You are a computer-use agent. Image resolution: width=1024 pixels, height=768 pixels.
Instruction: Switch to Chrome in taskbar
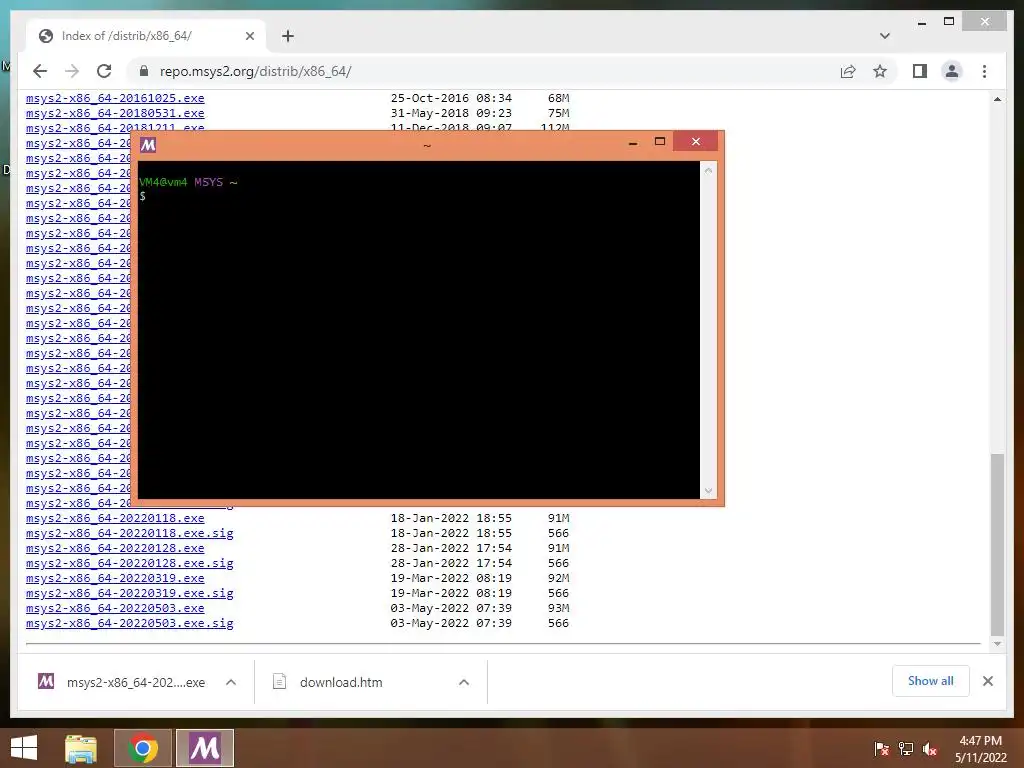click(143, 748)
